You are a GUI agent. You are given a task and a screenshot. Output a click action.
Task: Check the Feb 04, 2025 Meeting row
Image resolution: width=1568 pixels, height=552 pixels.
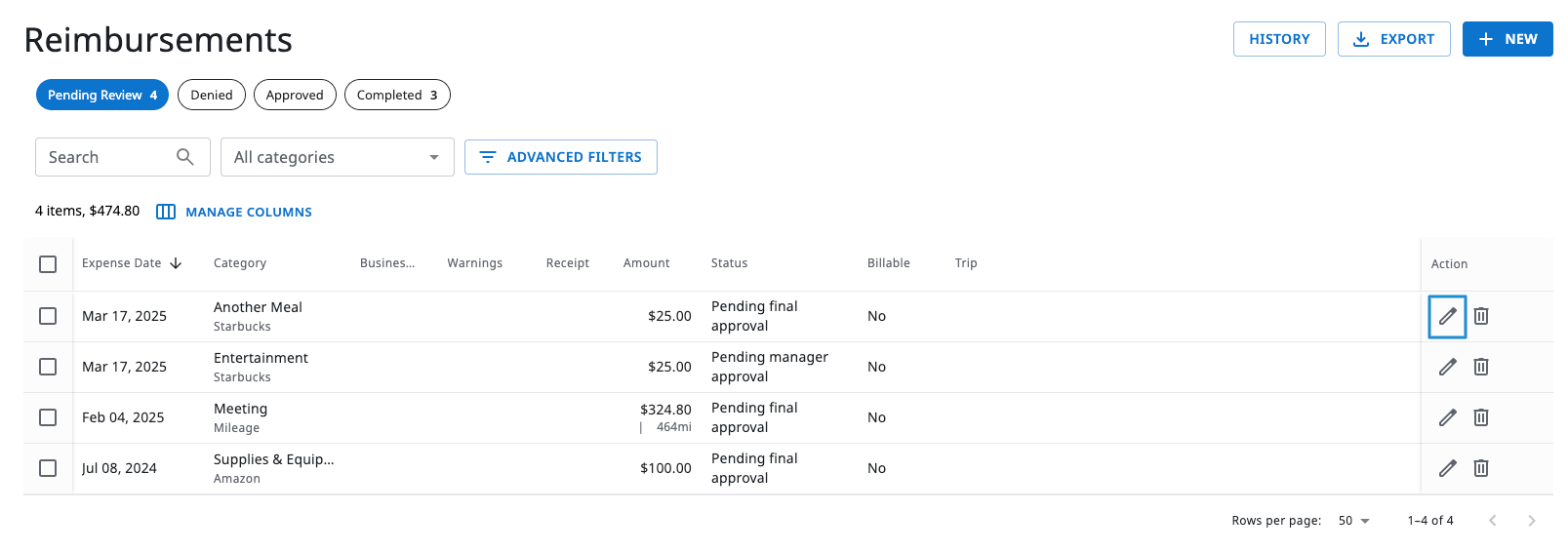tap(48, 417)
